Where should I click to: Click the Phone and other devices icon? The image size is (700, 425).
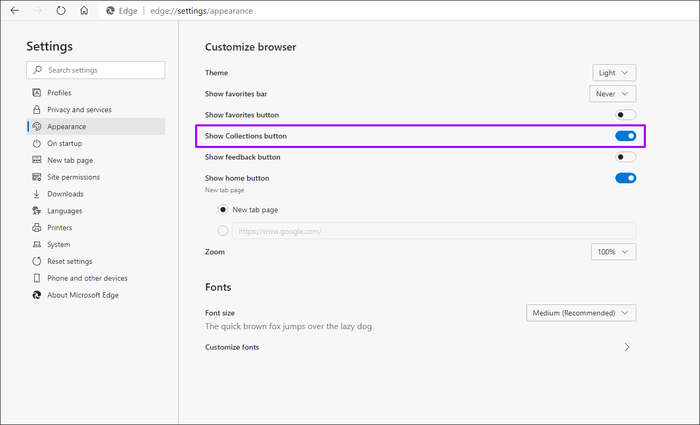37,278
